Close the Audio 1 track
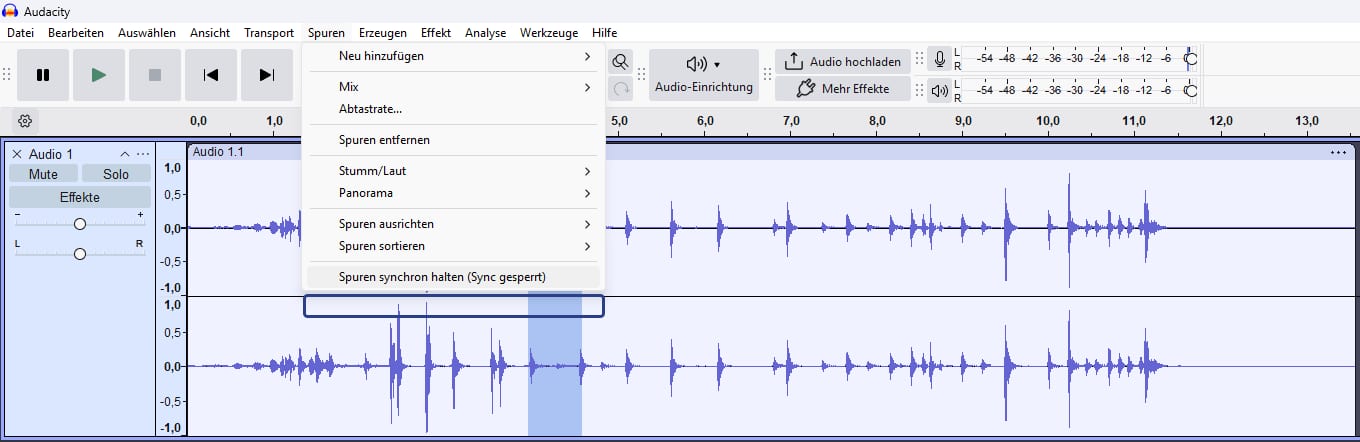The width and height of the screenshot is (1360, 442). 17,154
